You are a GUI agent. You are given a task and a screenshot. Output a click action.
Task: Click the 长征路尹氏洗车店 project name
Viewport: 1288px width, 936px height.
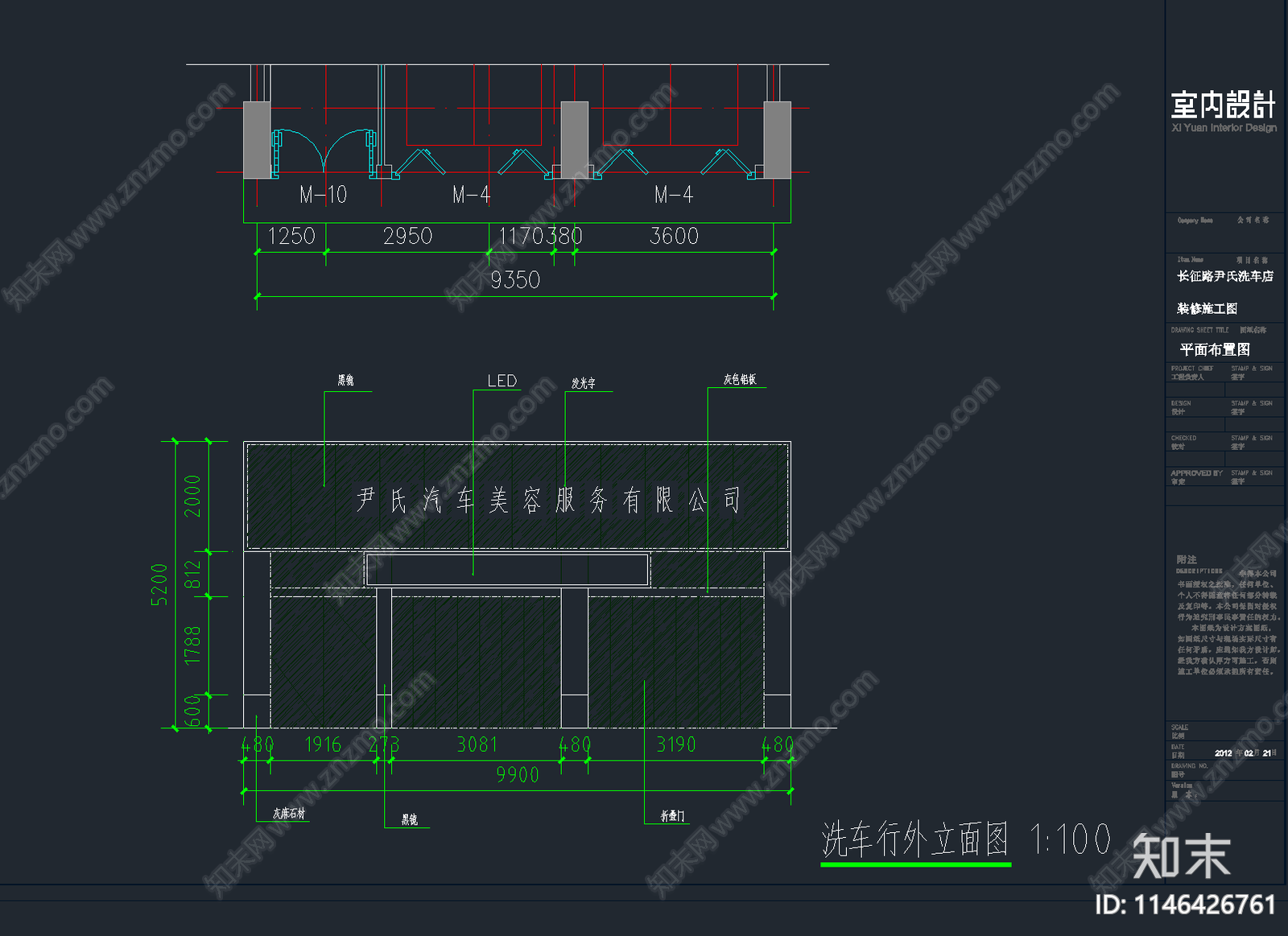1225,276
